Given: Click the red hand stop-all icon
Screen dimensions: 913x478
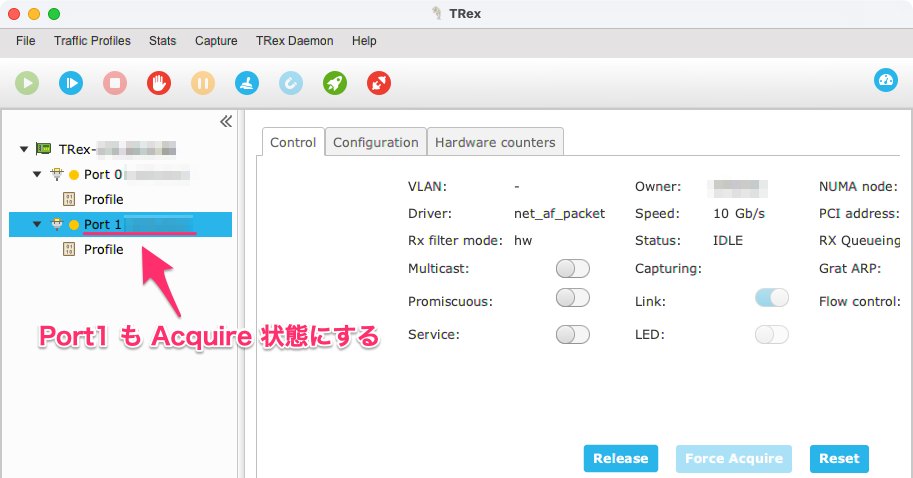Looking at the screenshot, I should click(x=159, y=83).
